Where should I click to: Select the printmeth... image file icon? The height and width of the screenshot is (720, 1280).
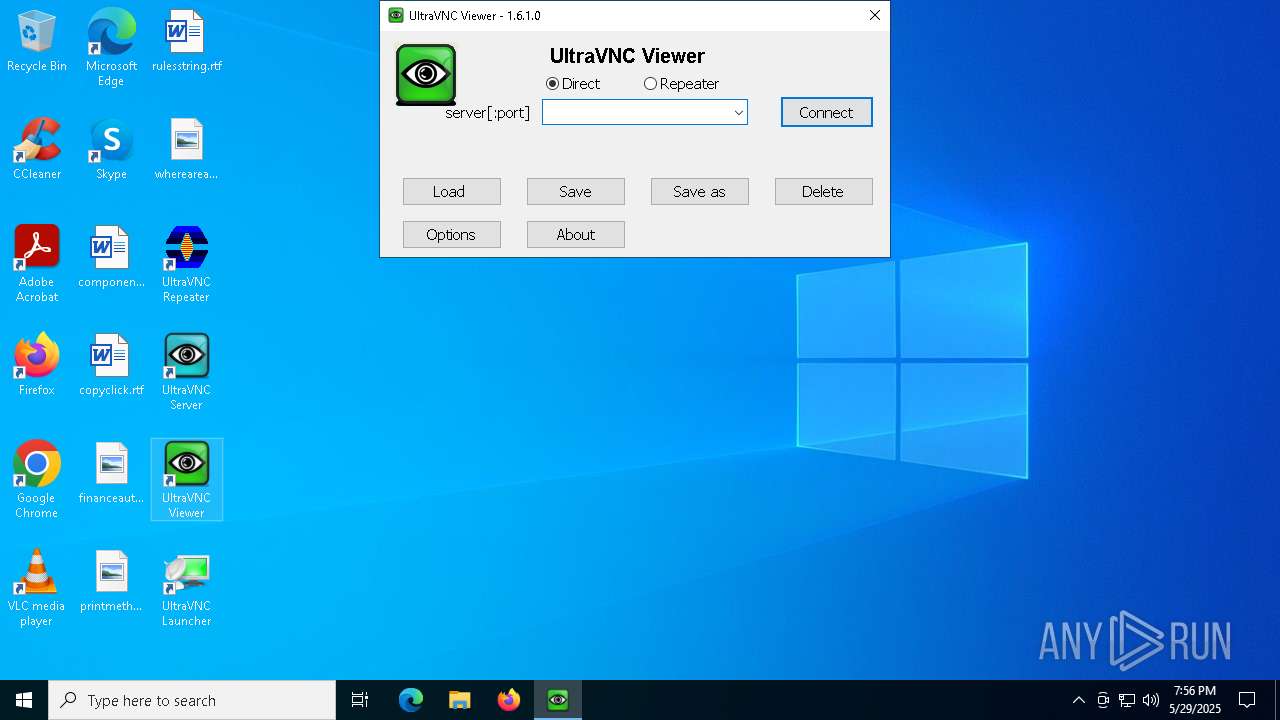[111, 582]
